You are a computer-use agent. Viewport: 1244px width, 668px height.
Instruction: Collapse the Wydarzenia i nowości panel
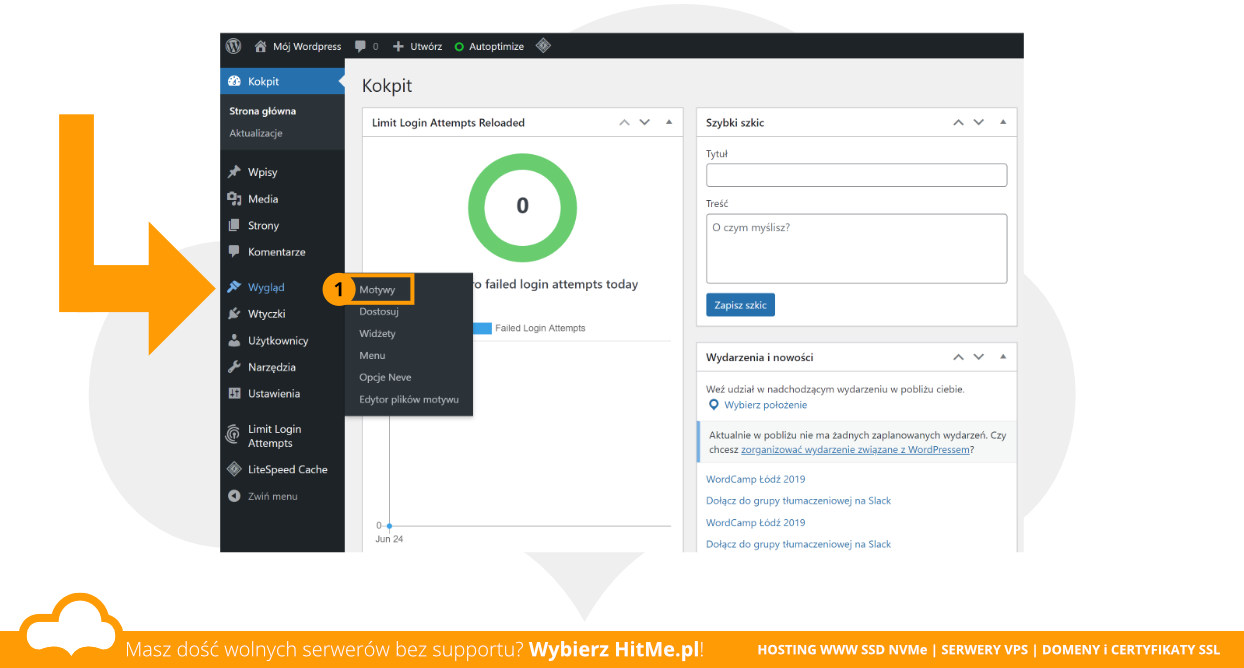point(1003,357)
